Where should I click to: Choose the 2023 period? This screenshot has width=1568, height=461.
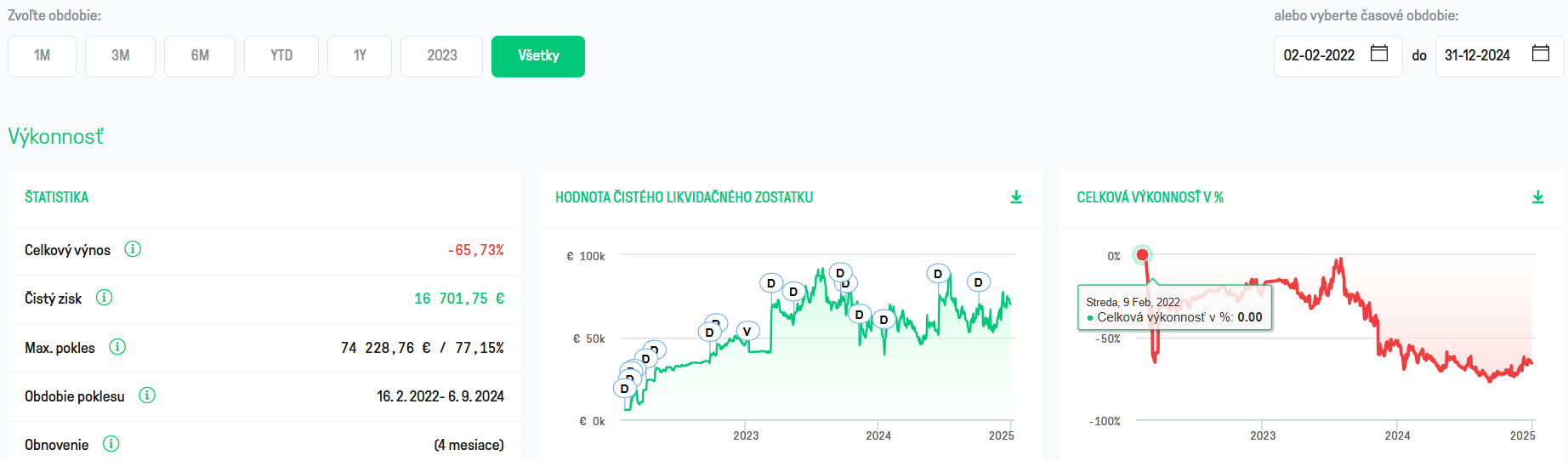441,56
